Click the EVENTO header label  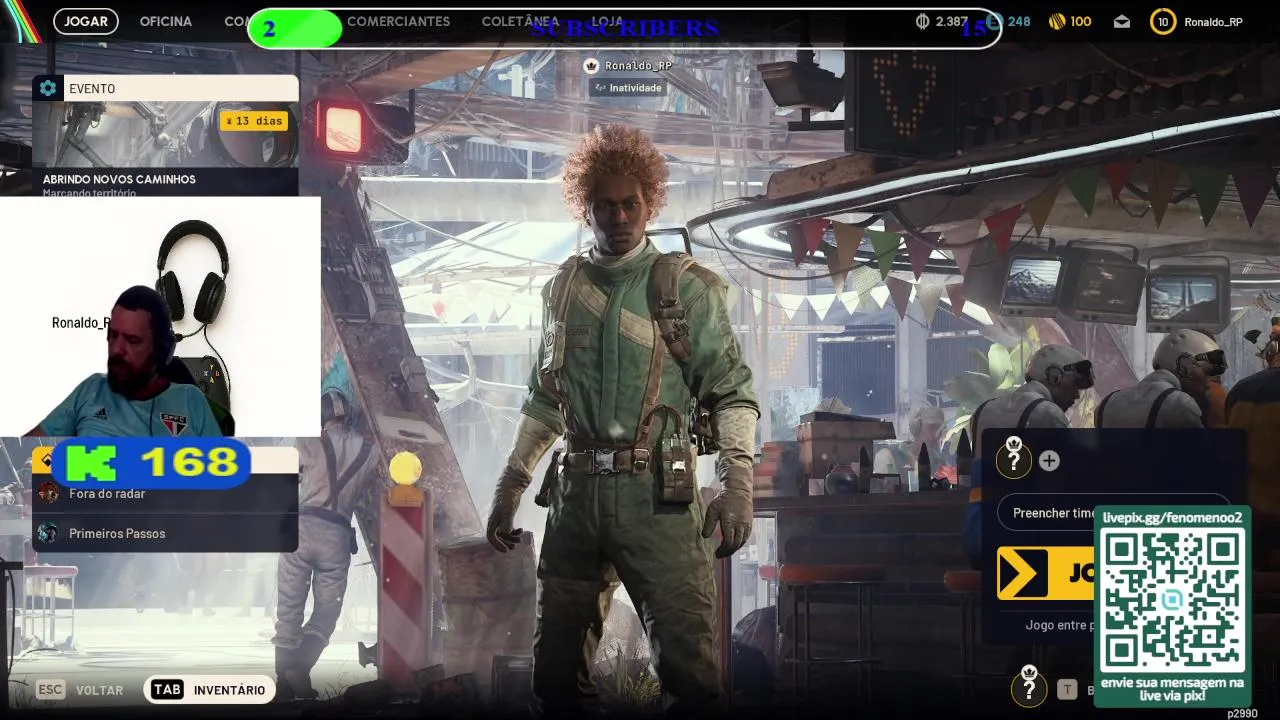[x=92, y=89]
